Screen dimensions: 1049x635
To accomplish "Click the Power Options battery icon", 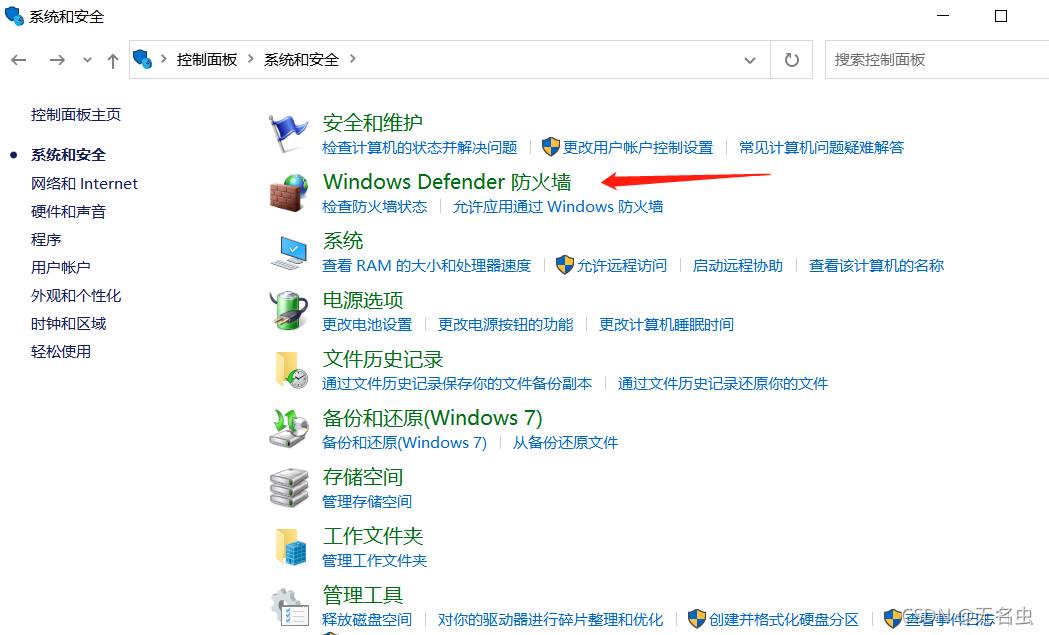I will click(x=288, y=310).
